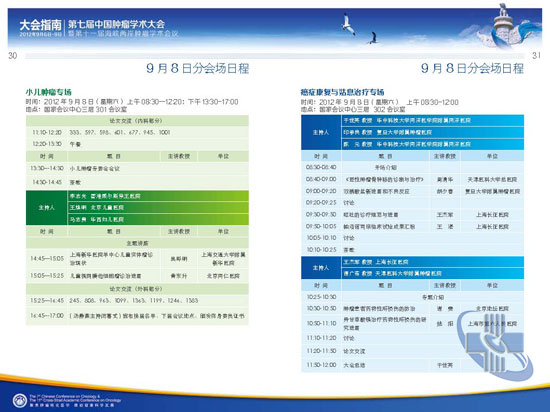Click the left page 9月8日分会场日程 title

[x=198, y=68]
